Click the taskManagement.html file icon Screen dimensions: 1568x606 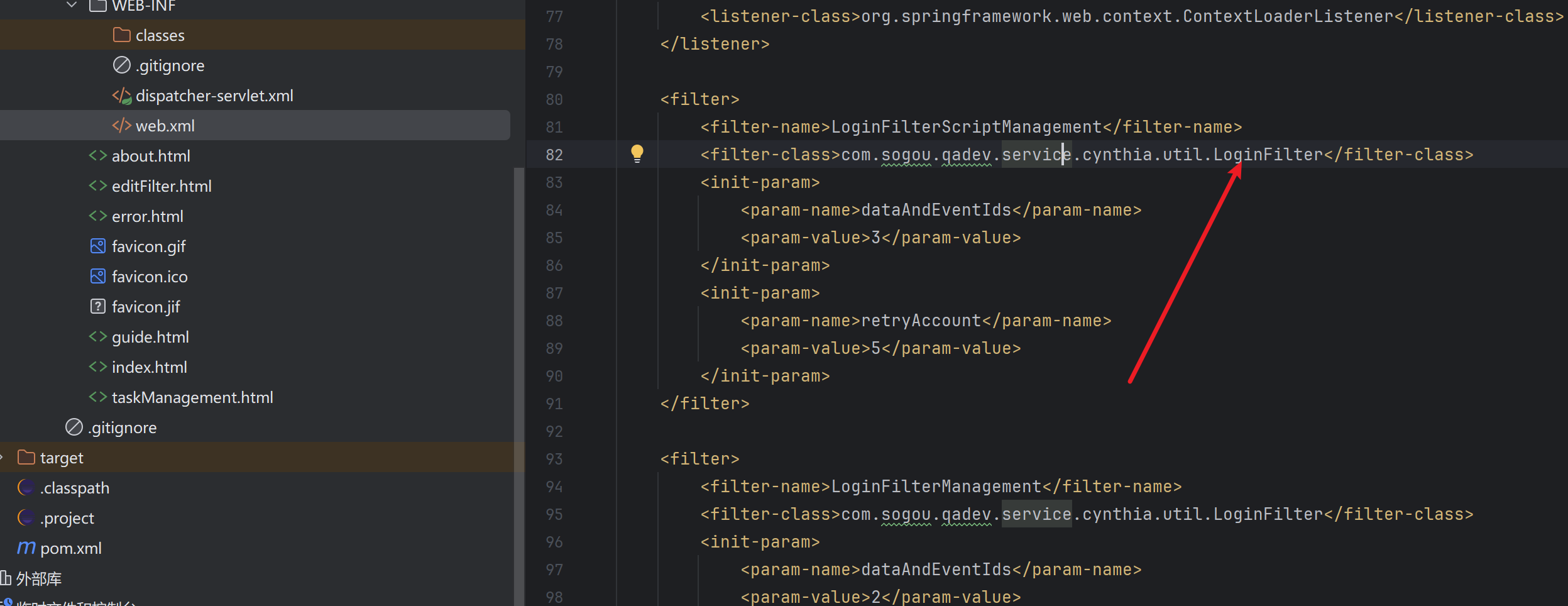[97, 397]
